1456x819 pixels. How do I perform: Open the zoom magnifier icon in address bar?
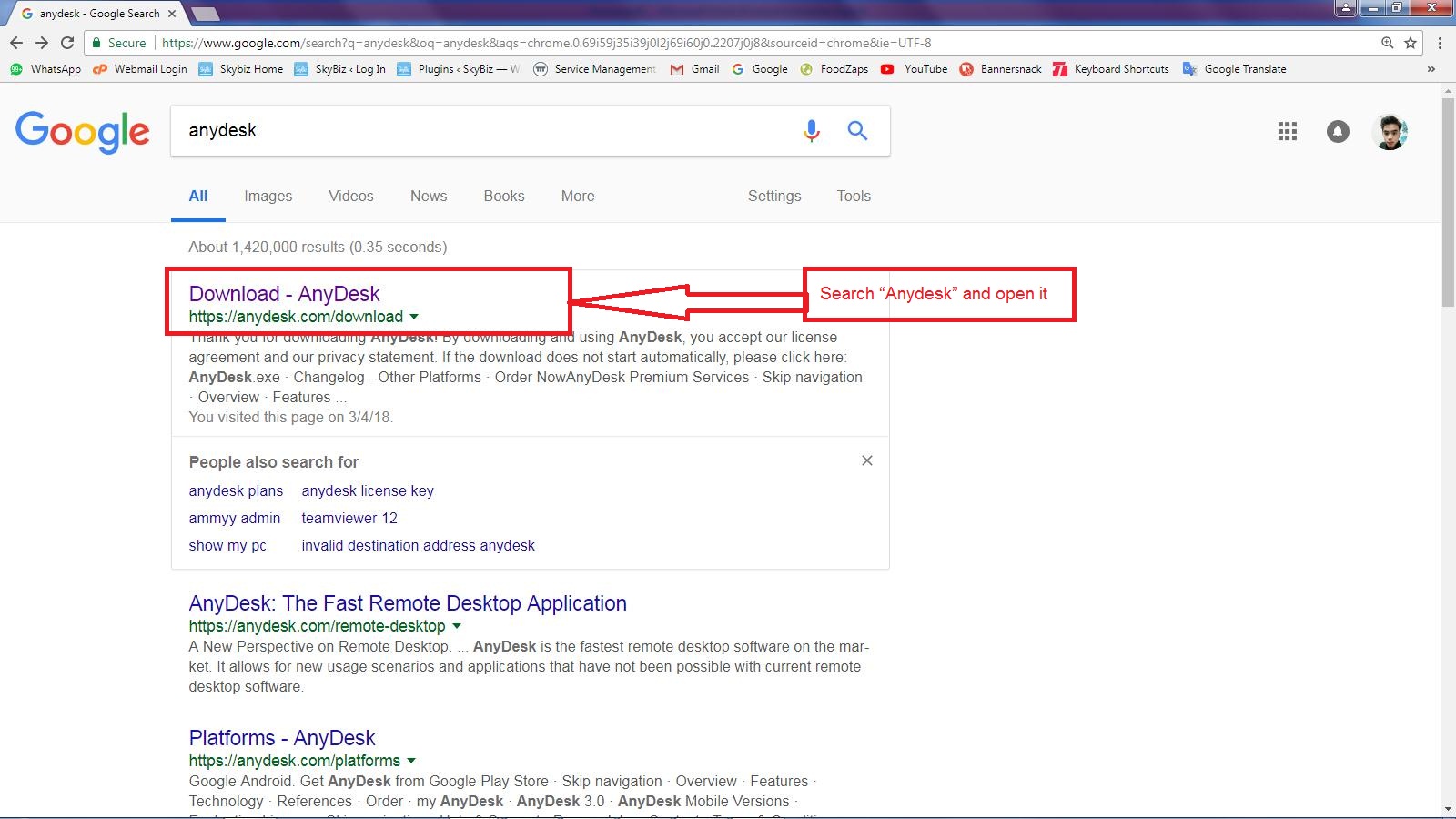coord(1388,43)
